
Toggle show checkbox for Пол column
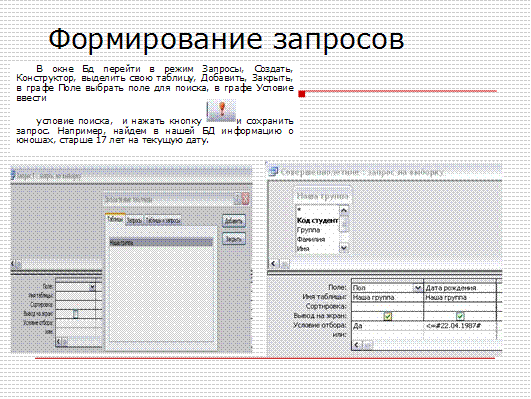coord(388,316)
